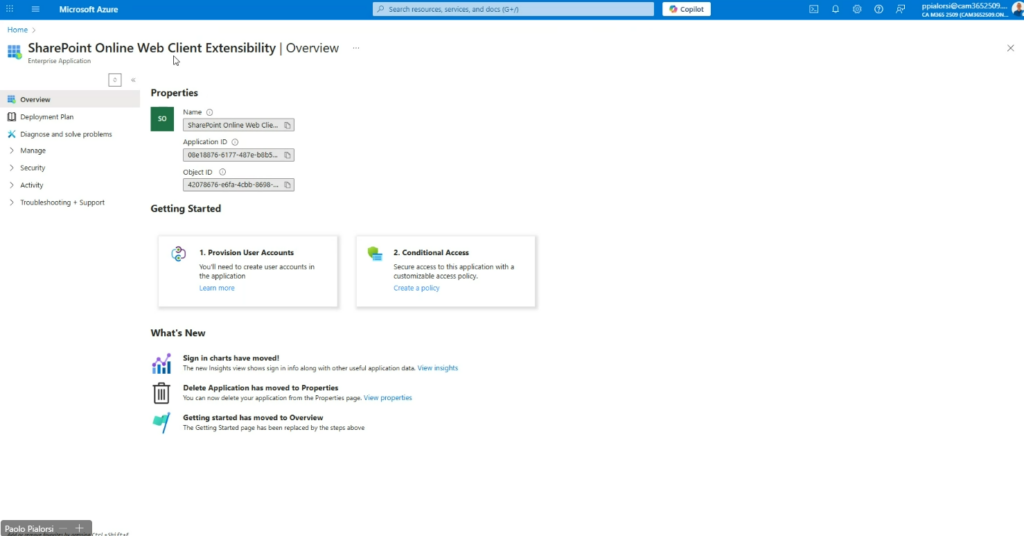Open the more options ellipsis beside title
This screenshot has height=536, width=1024.
356,48
